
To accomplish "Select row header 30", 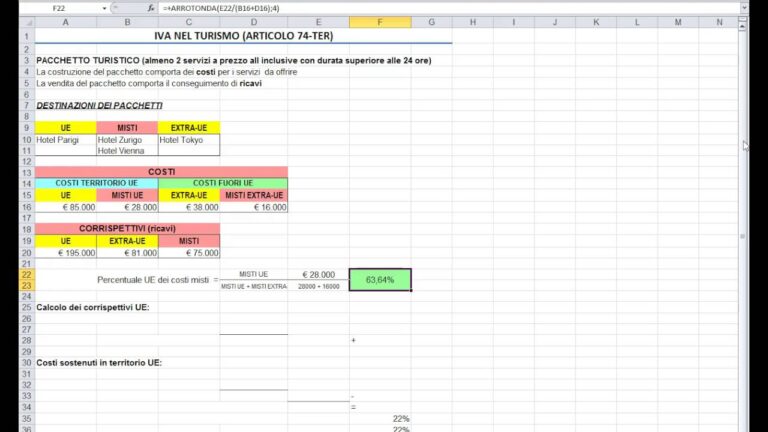I will (27, 363).
